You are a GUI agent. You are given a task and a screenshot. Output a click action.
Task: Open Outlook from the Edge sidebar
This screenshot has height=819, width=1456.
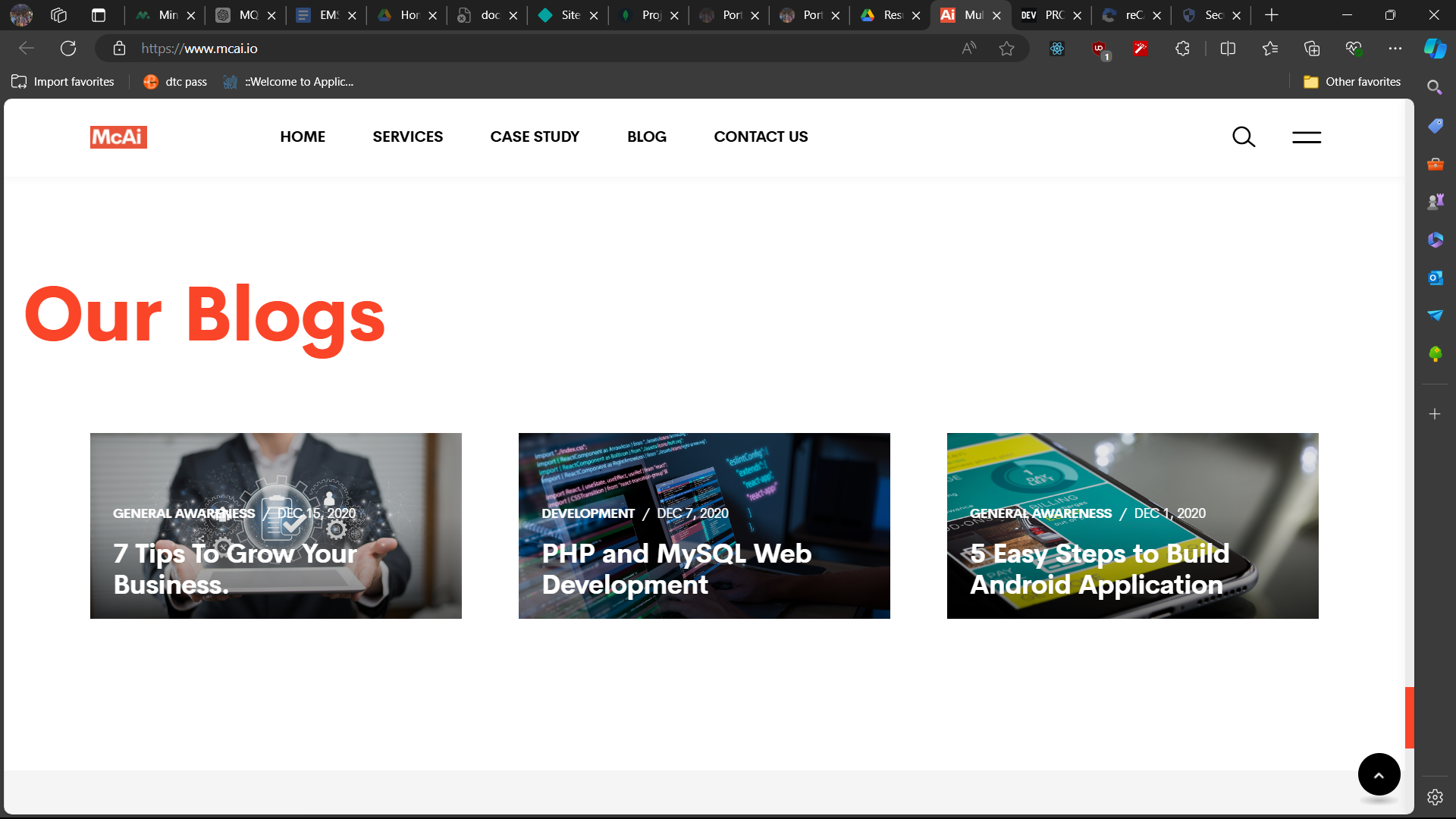click(x=1435, y=278)
